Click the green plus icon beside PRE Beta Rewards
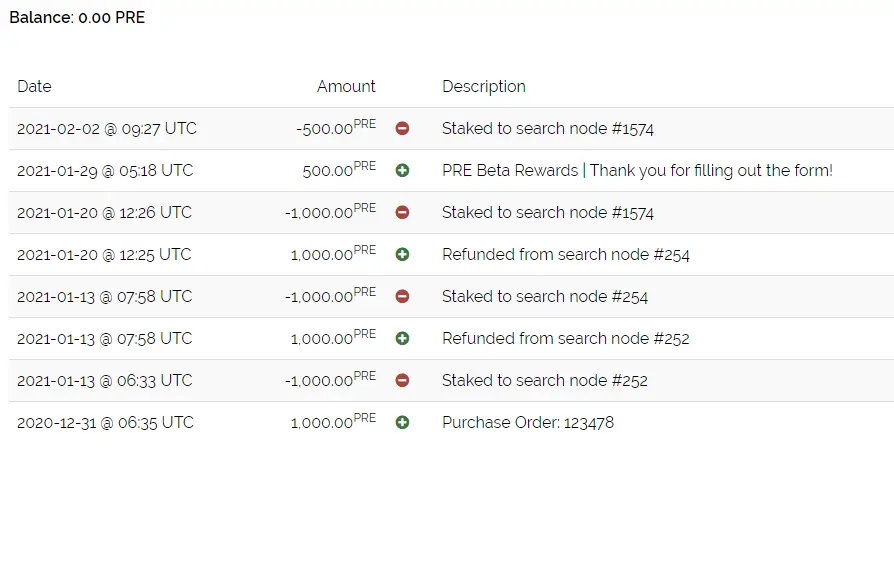Viewport: 894px width, 568px height. tap(402, 171)
